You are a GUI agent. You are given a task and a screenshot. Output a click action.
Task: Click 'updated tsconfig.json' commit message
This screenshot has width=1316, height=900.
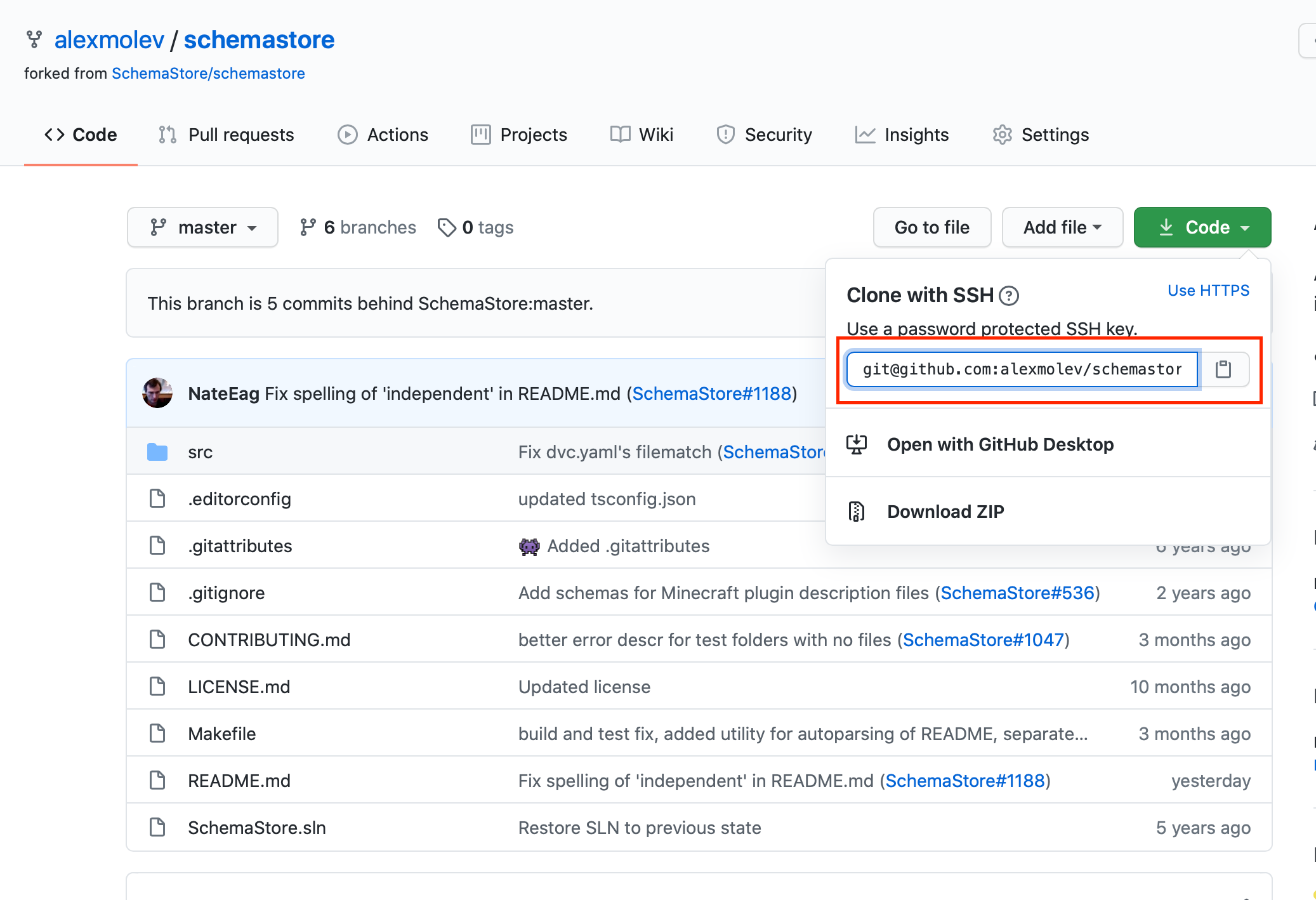coord(607,499)
